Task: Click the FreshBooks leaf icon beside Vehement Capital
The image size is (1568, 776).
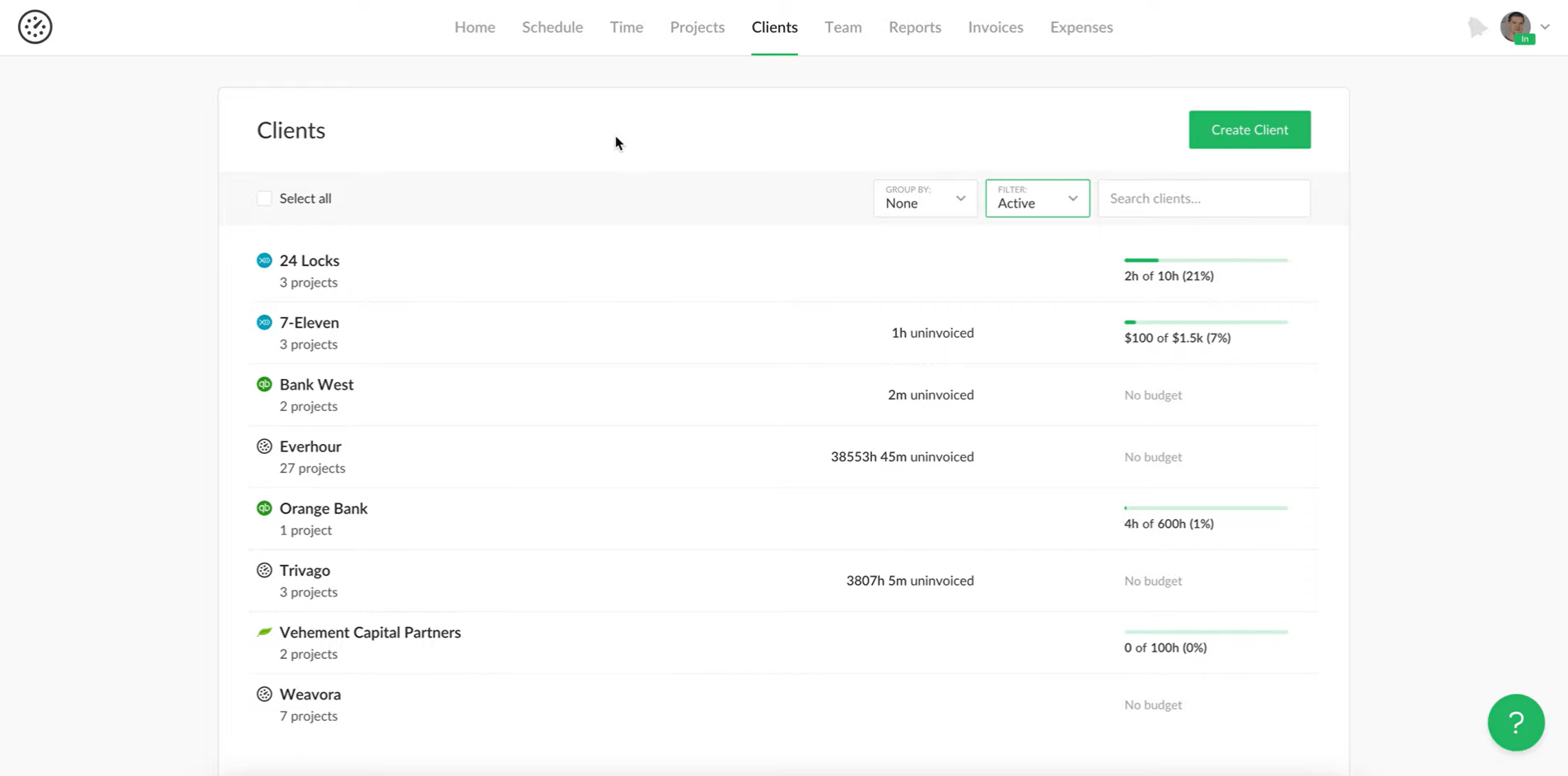Action: pyautogui.click(x=264, y=632)
